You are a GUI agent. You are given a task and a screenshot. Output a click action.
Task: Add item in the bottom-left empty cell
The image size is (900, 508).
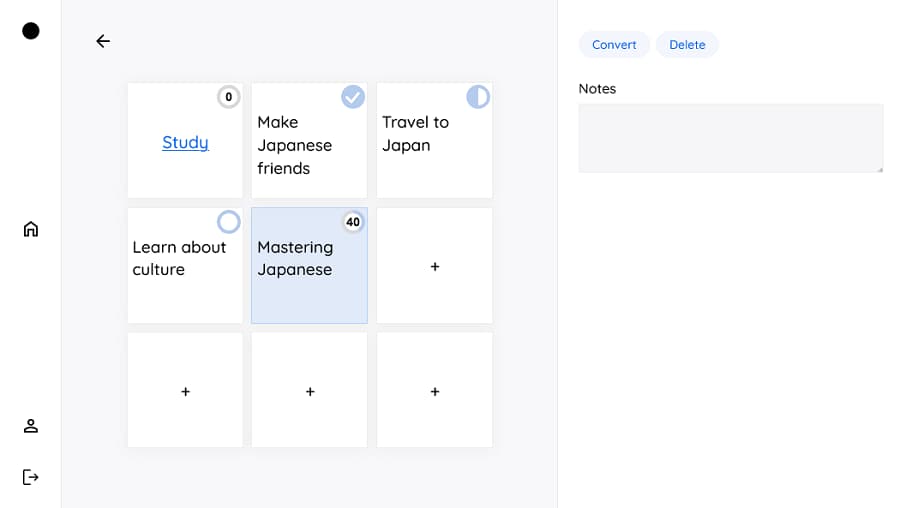(x=185, y=392)
